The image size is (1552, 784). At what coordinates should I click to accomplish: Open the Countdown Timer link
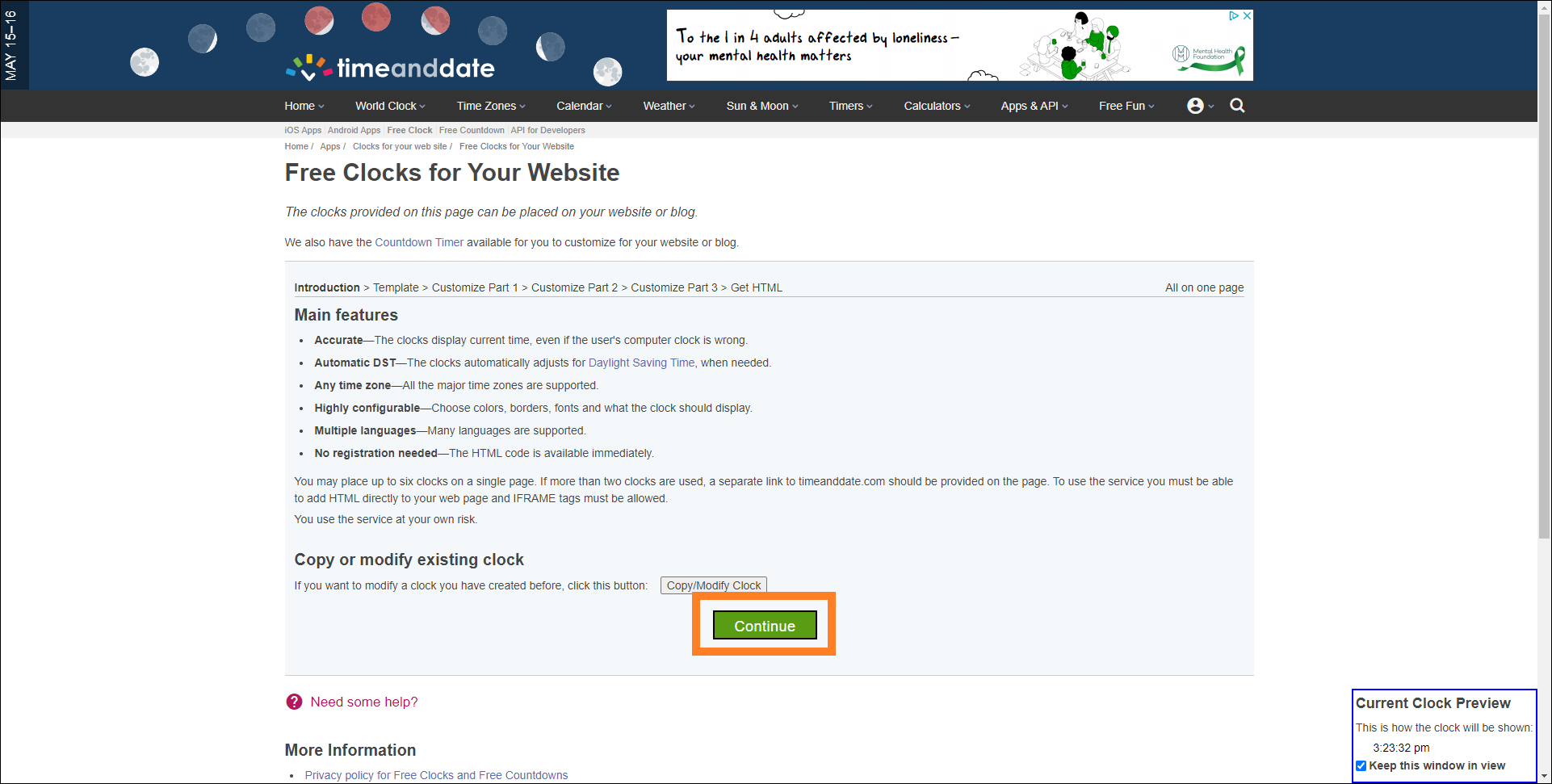pos(419,242)
